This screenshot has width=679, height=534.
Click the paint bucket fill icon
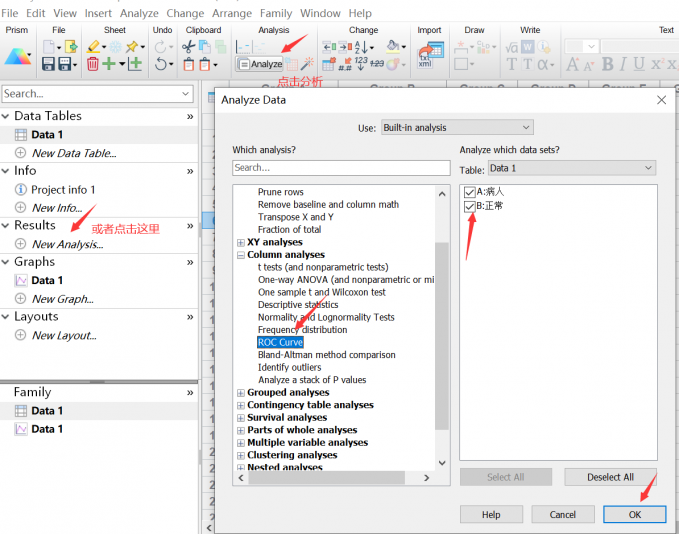[393, 46]
